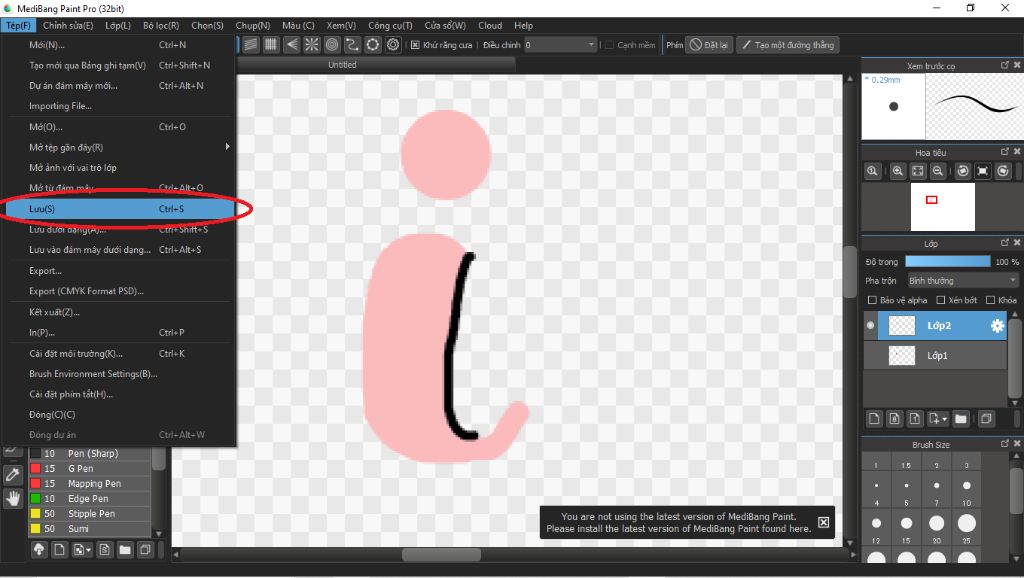Viewport: 1024px width, 578px height.
Task: Open the Lớp2 layer settings gear
Action: click(997, 325)
